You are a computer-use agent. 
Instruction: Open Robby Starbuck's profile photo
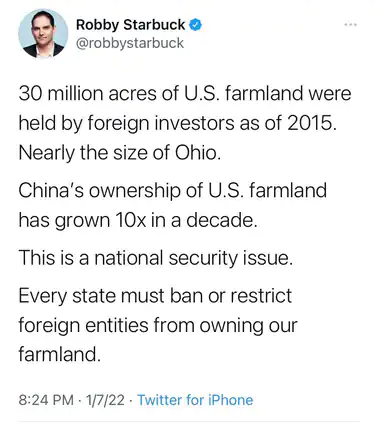point(43,33)
